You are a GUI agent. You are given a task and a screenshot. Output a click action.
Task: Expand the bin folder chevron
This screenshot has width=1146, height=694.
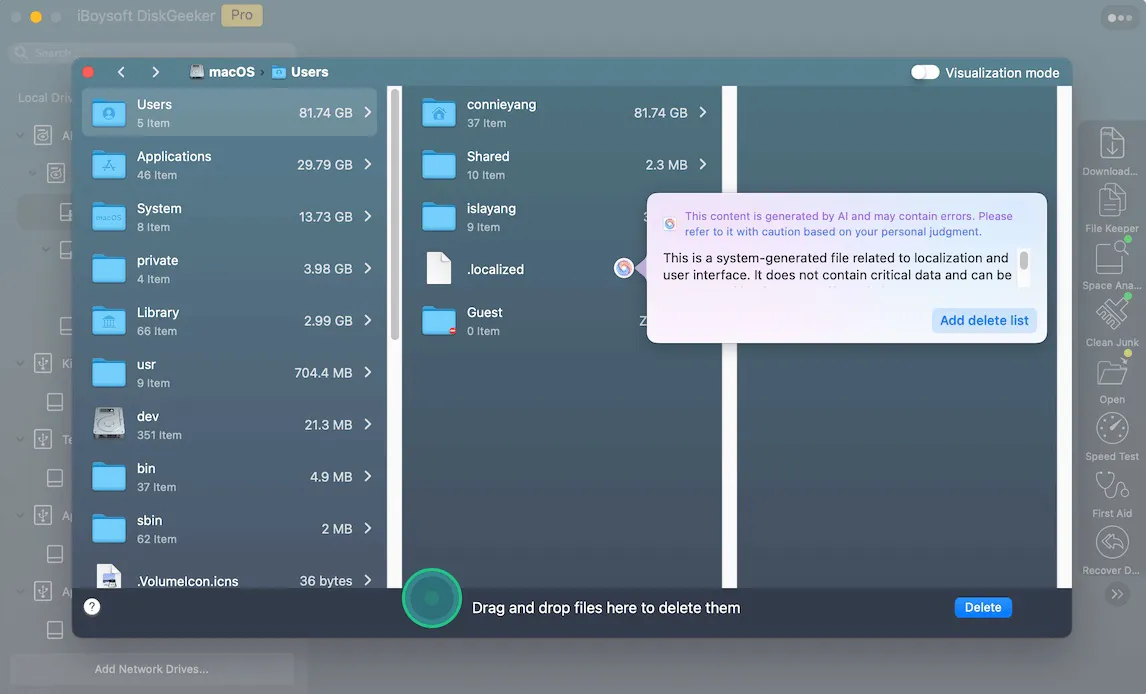pos(368,476)
